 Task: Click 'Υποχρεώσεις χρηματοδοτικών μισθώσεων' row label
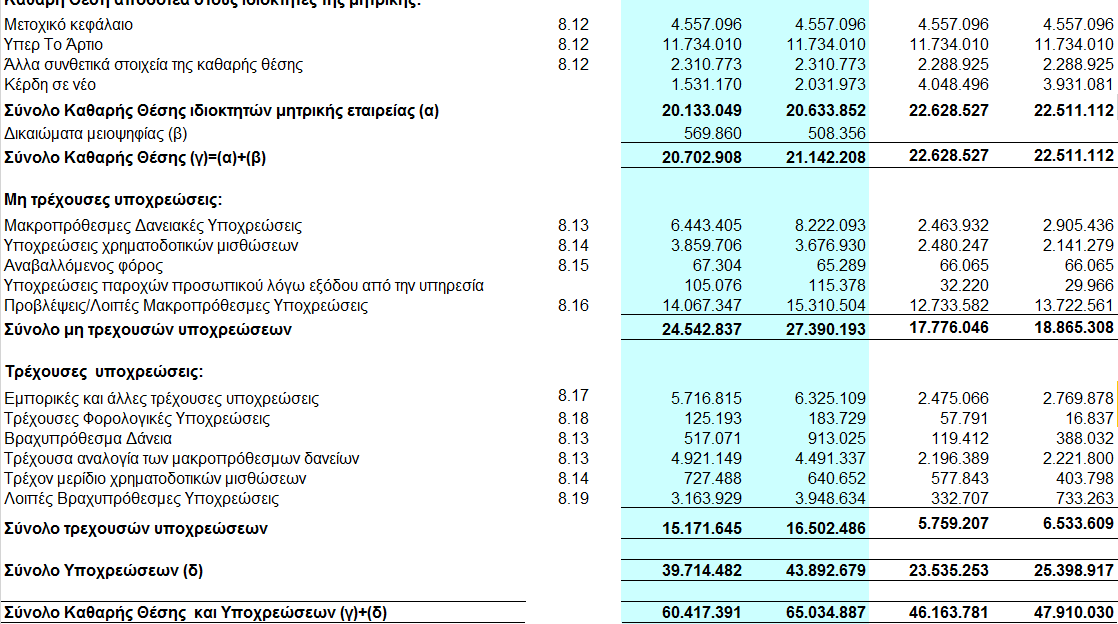click(x=151, y=246)
